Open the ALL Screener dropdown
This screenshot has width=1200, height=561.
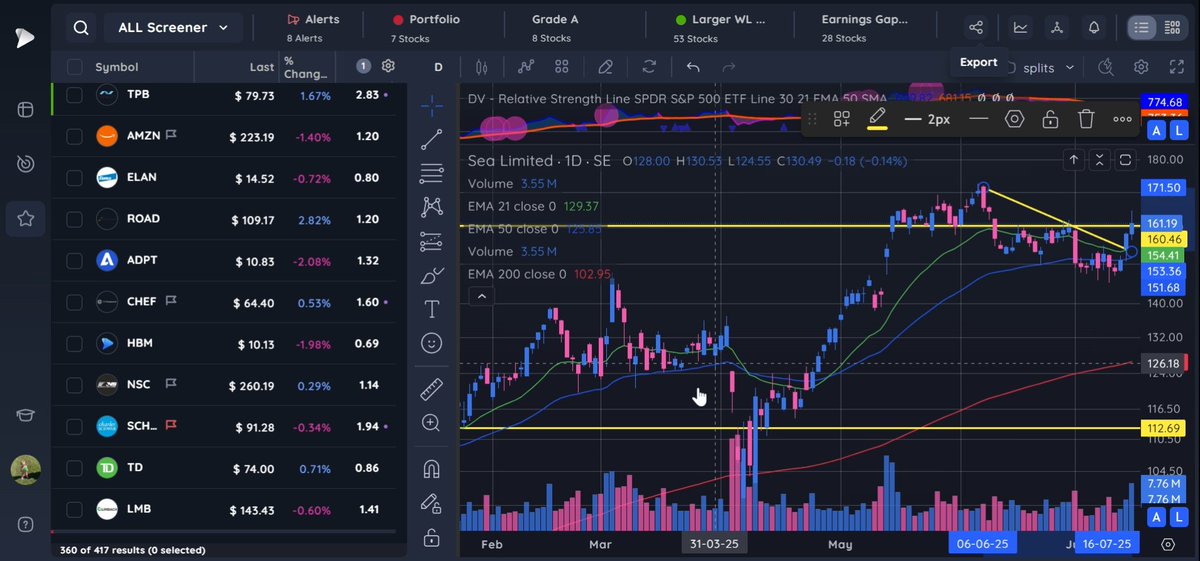click(x=172, y=28)
